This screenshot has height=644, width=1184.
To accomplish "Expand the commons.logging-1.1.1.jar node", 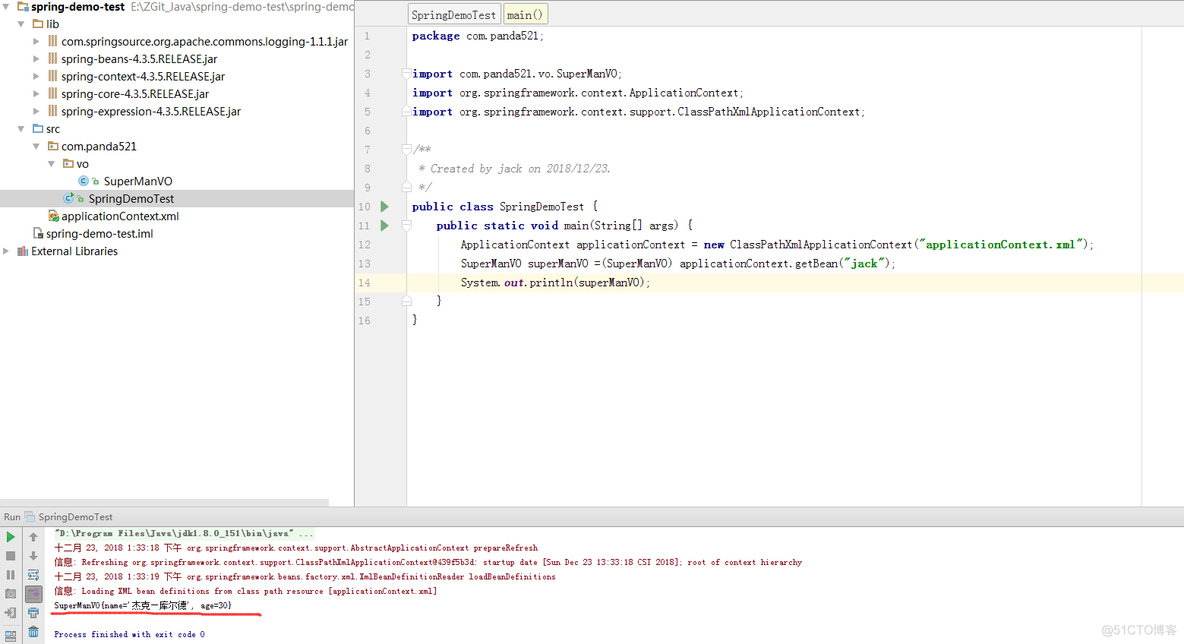I will coord(36,42).
